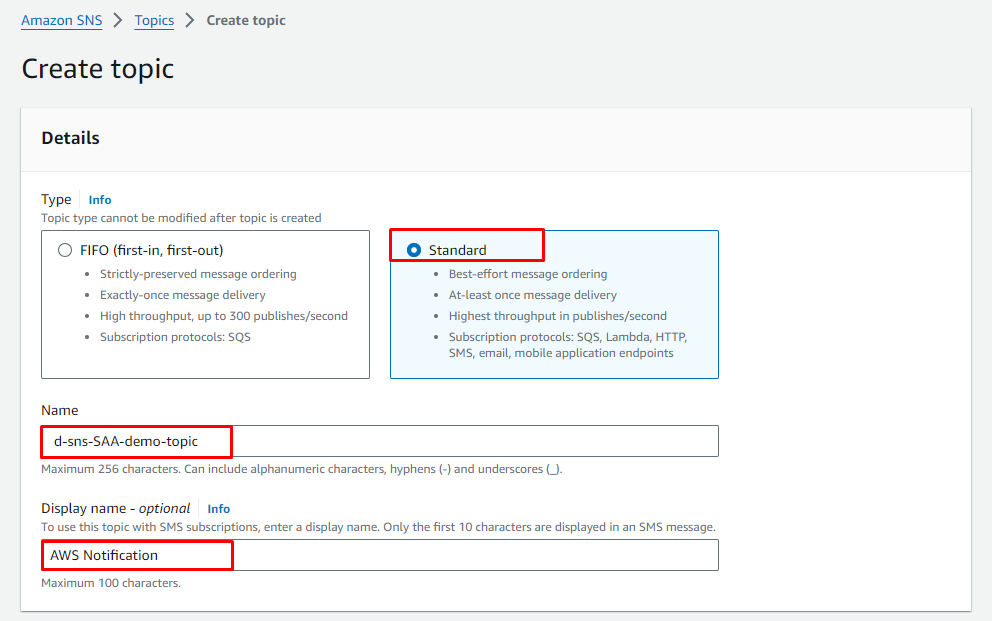Click the Create topic breadcrumb item
This screenshot has height=621, width=992.
click(x=246, y=20)
